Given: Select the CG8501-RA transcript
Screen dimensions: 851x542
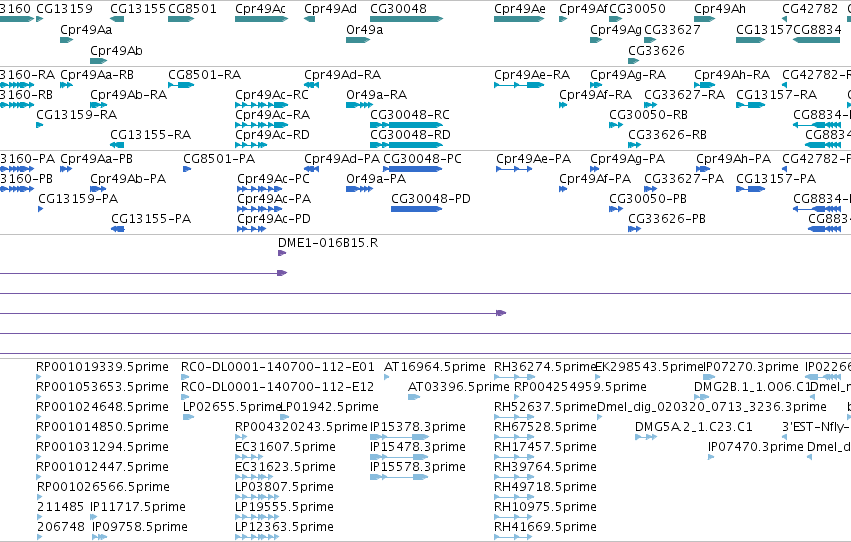Looking at the screenshot, I should point(181,85).
